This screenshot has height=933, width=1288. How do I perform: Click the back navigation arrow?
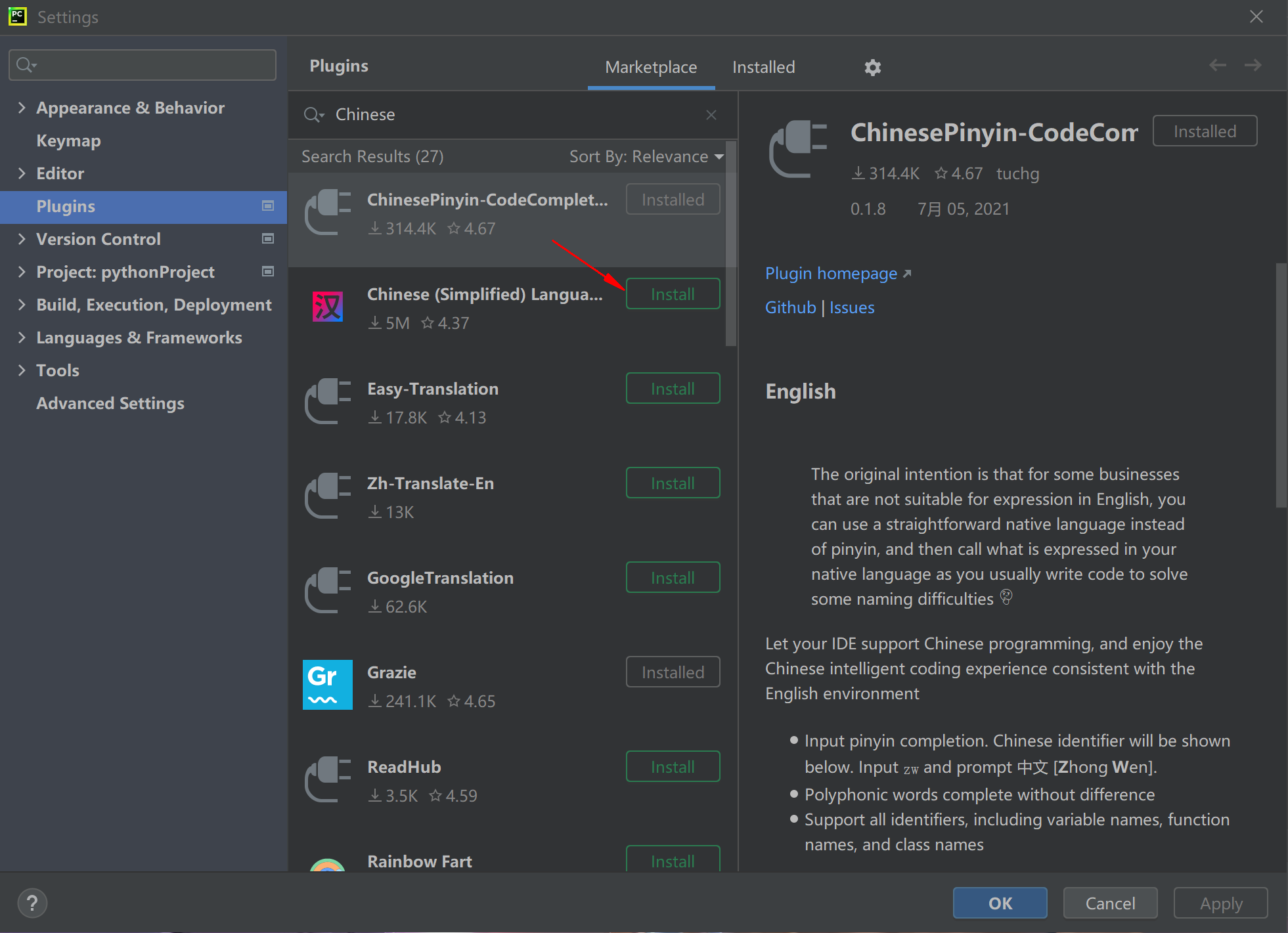click(x=1218, y=65)
